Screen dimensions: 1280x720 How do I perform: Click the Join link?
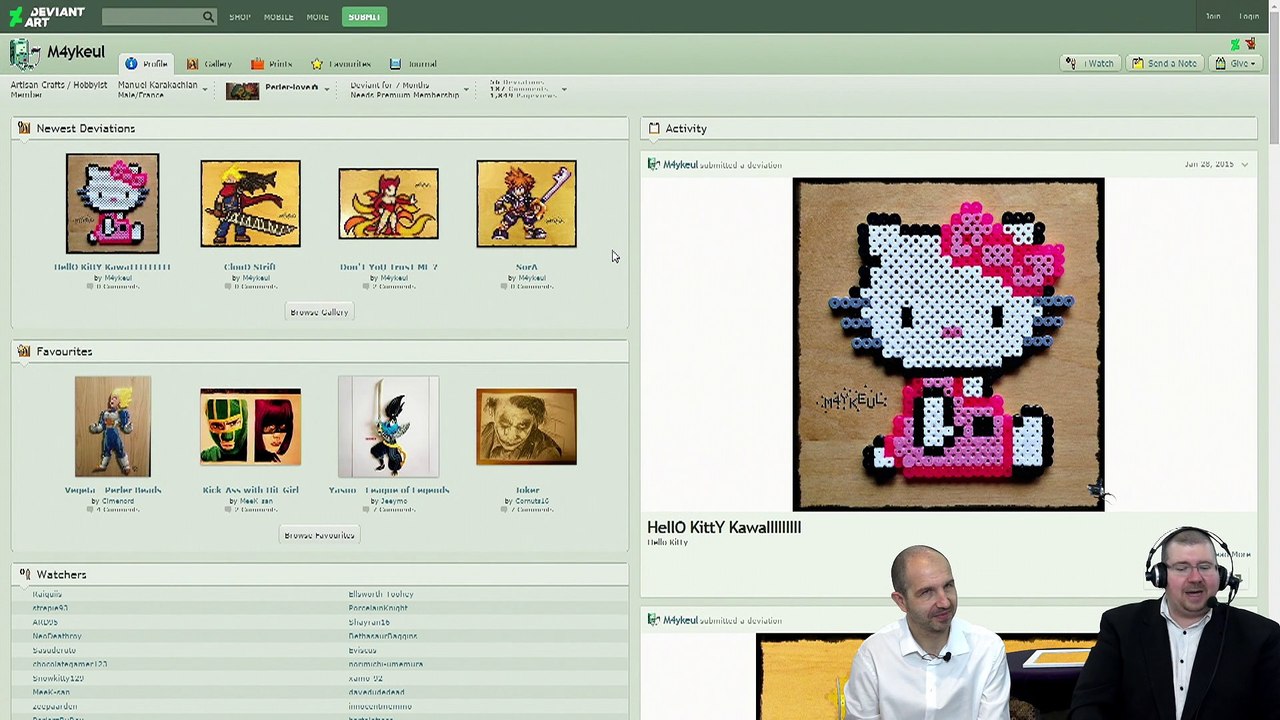1213,17
